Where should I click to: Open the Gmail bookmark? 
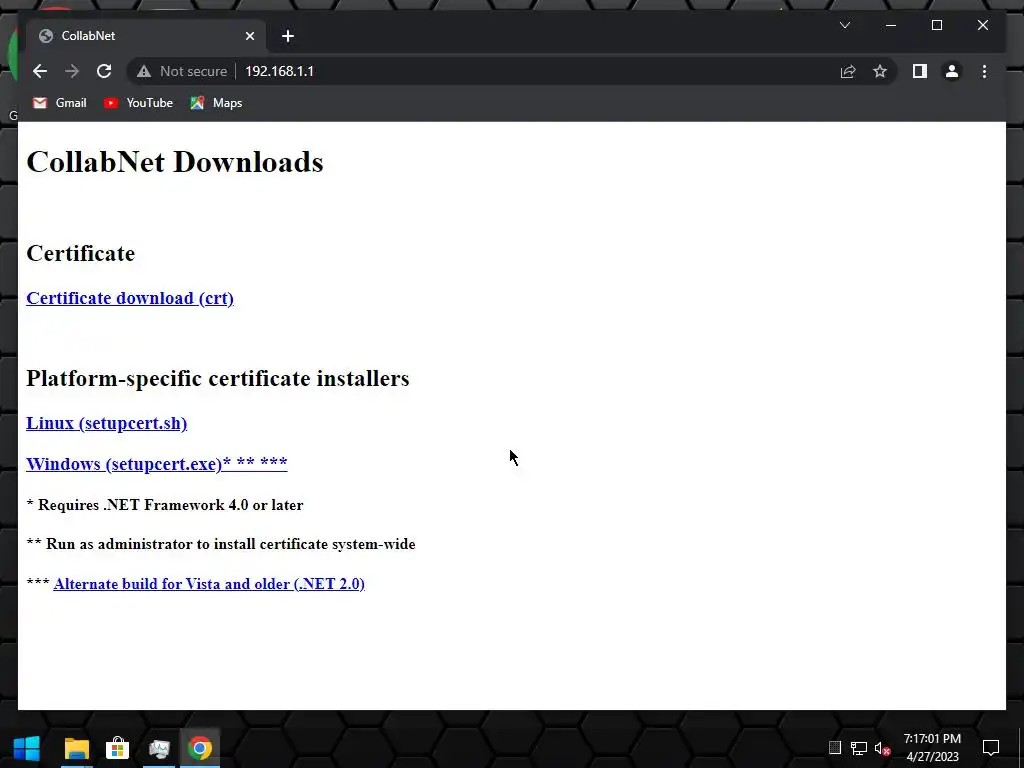click(60, 103)
